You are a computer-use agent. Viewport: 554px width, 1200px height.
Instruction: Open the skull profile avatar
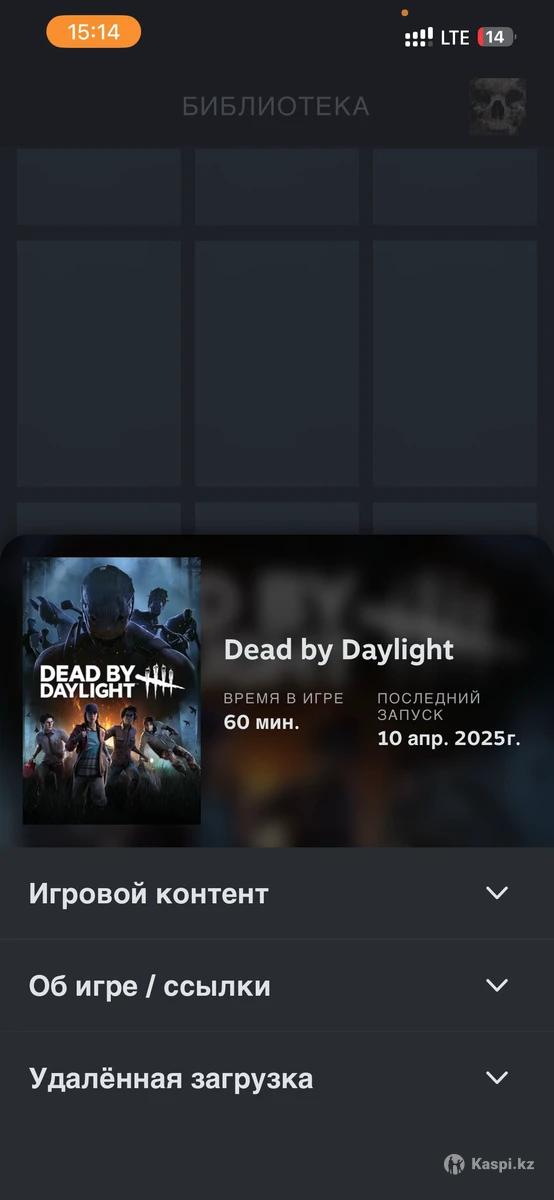[497, 106]
